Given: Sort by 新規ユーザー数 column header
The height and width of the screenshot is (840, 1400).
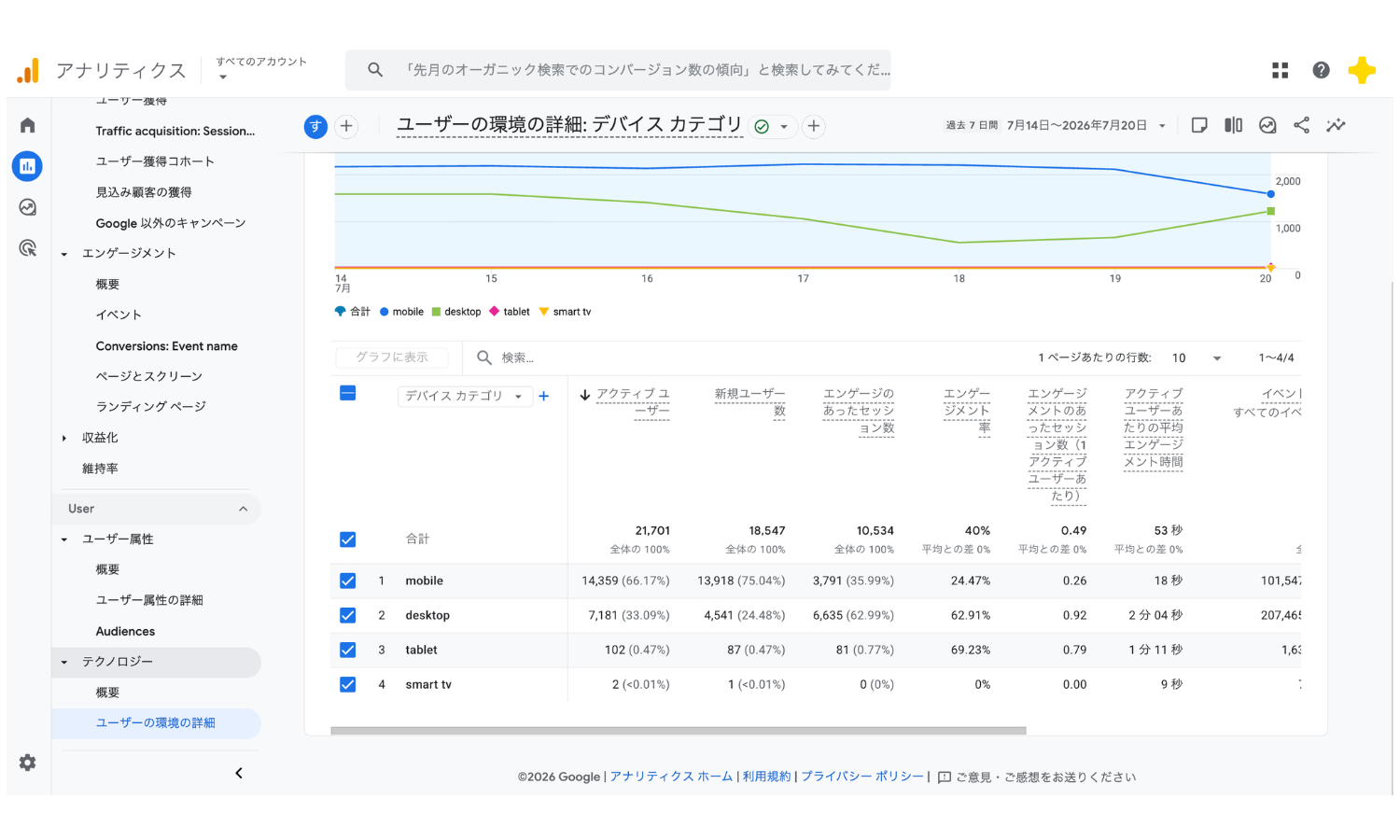Looking at the screenshot, I should 749,402.
